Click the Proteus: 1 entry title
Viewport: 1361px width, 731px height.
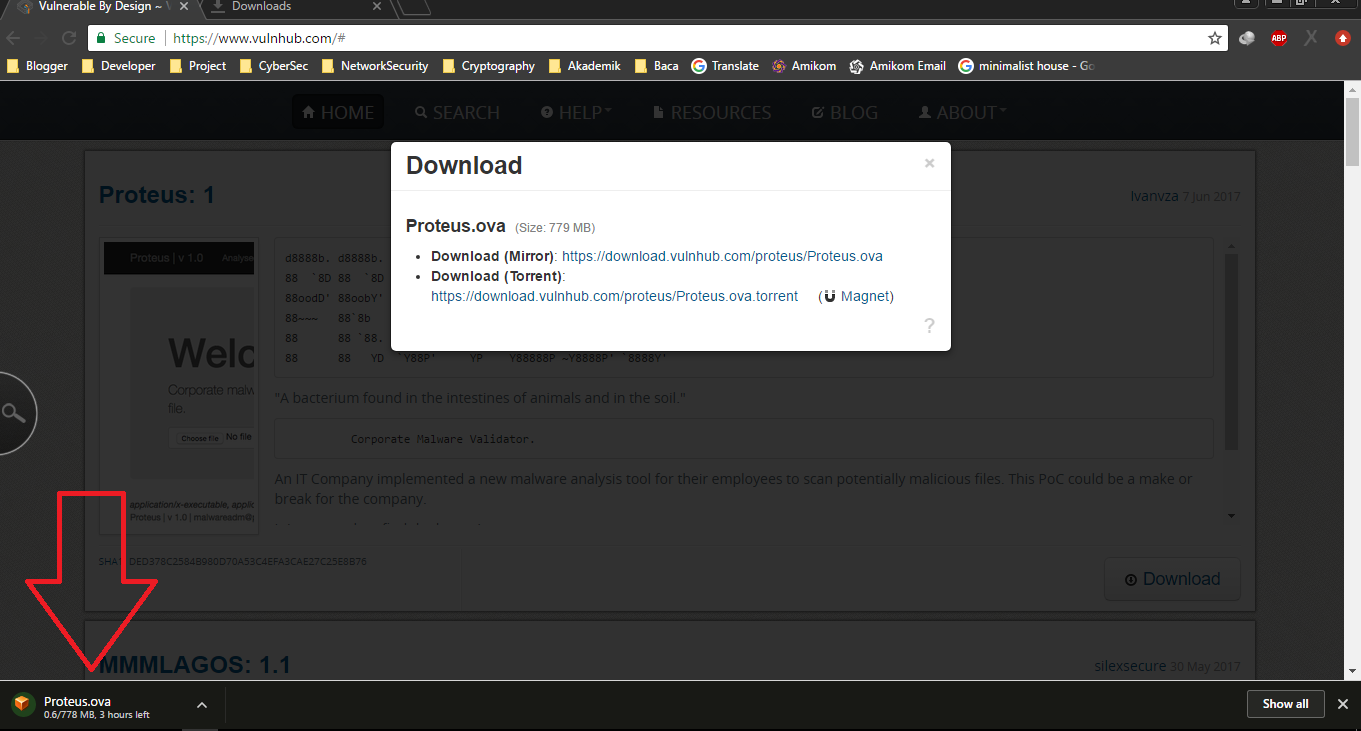(157, 195)
